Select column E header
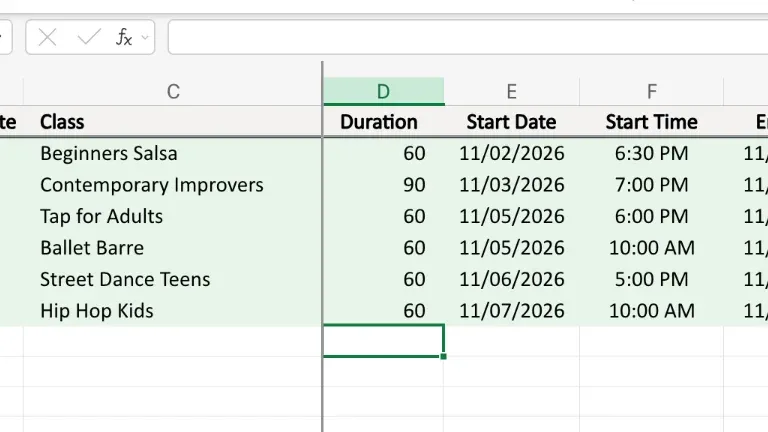Screen dimensions: 768x432 (511, 92)
